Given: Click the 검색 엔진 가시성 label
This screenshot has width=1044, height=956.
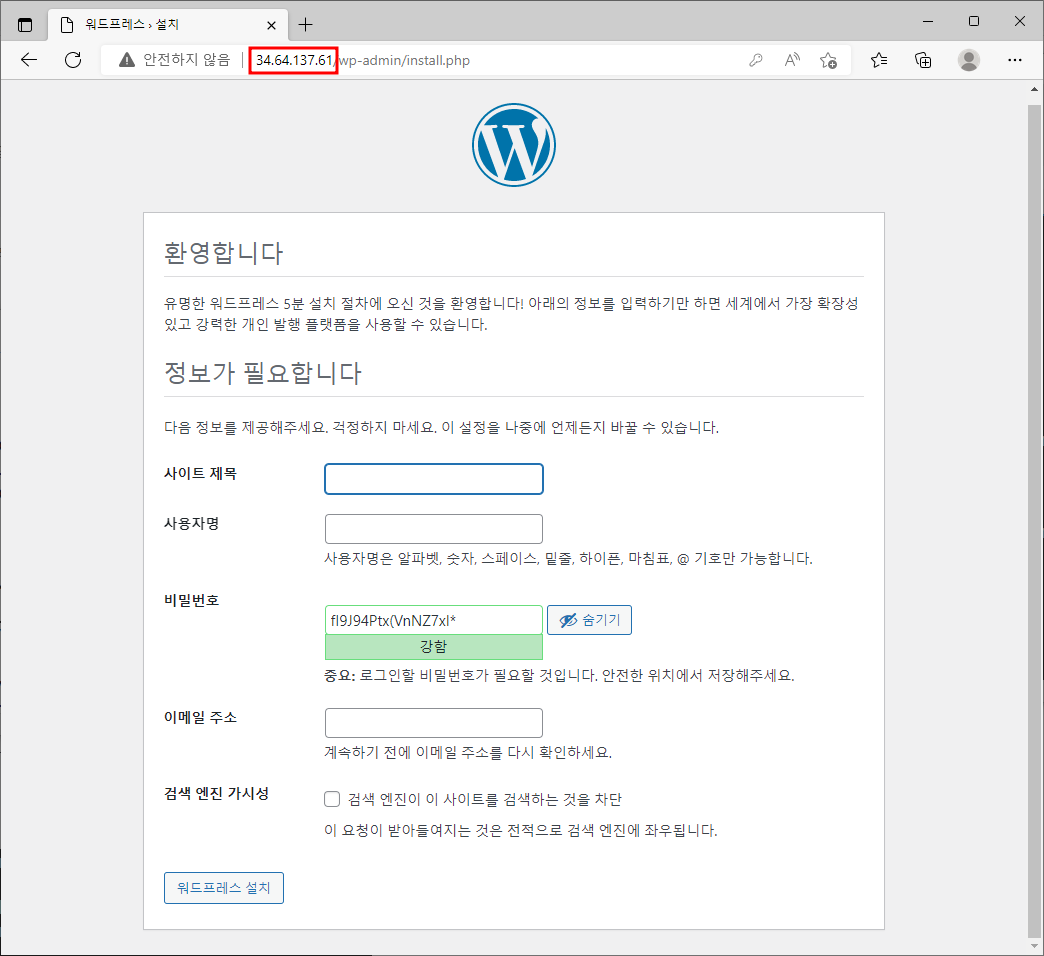Looking at the screenshot, I should click(x=216, y=793).
